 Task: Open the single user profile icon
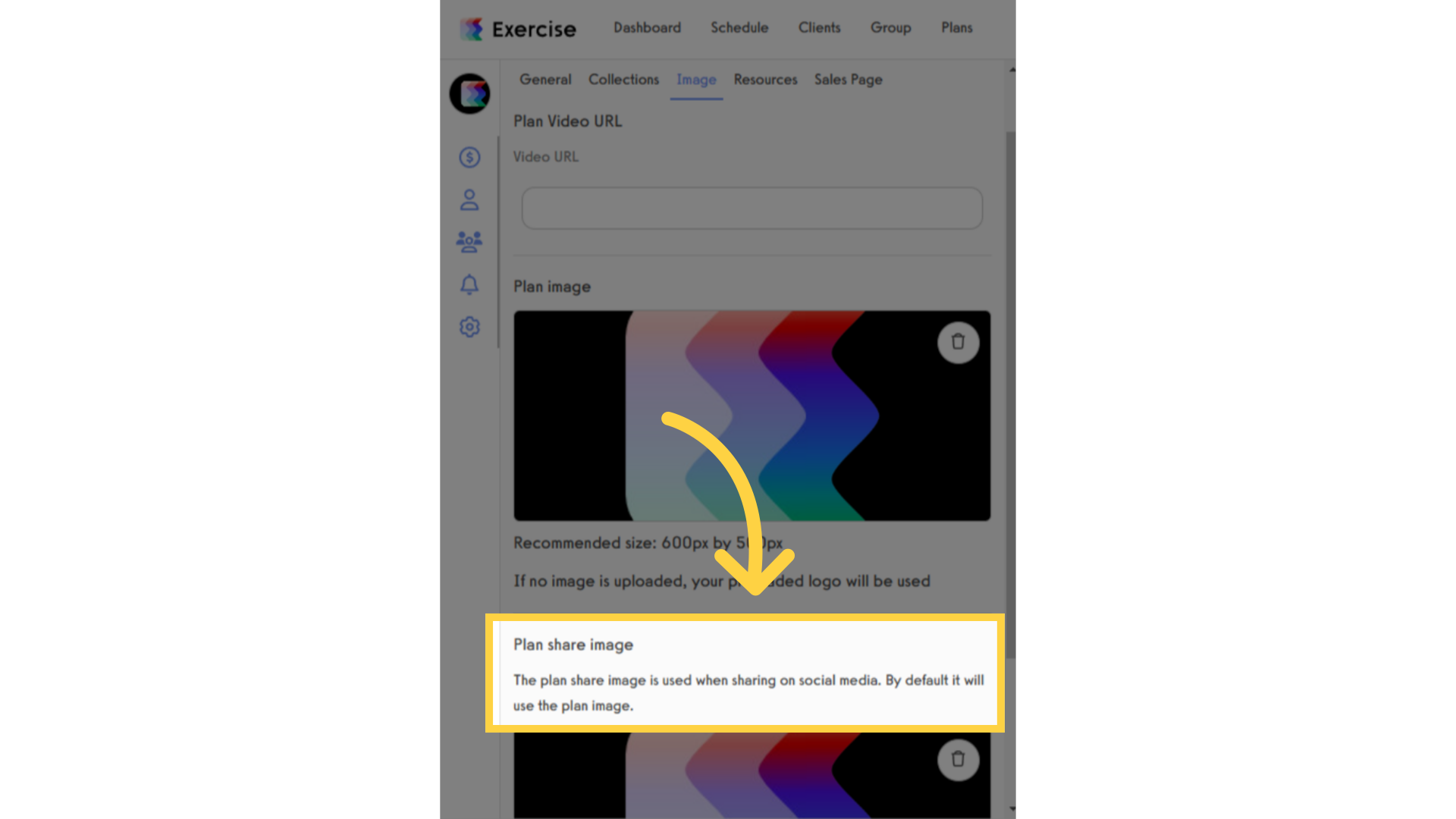tap(468, 199)
